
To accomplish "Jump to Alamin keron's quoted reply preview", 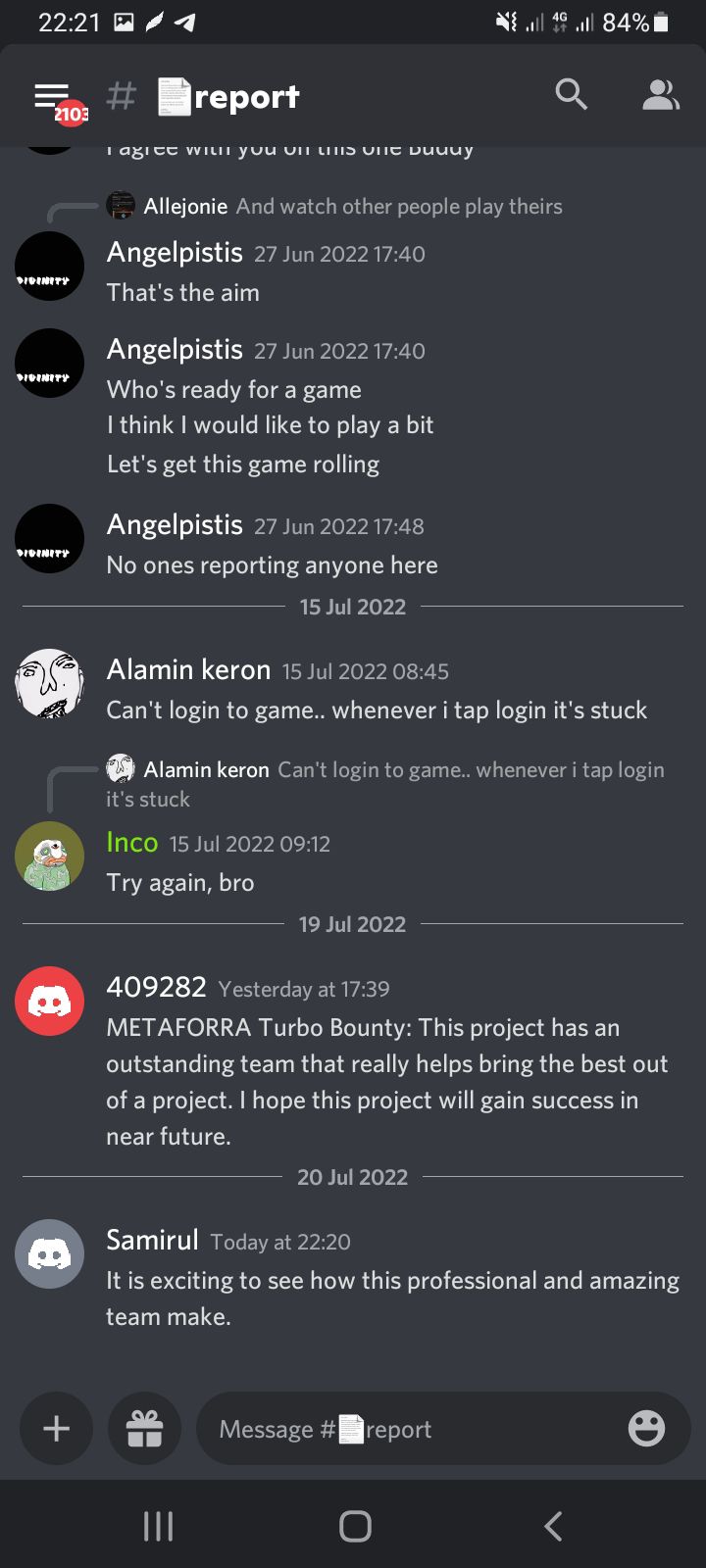I will [x=385, y=784].
